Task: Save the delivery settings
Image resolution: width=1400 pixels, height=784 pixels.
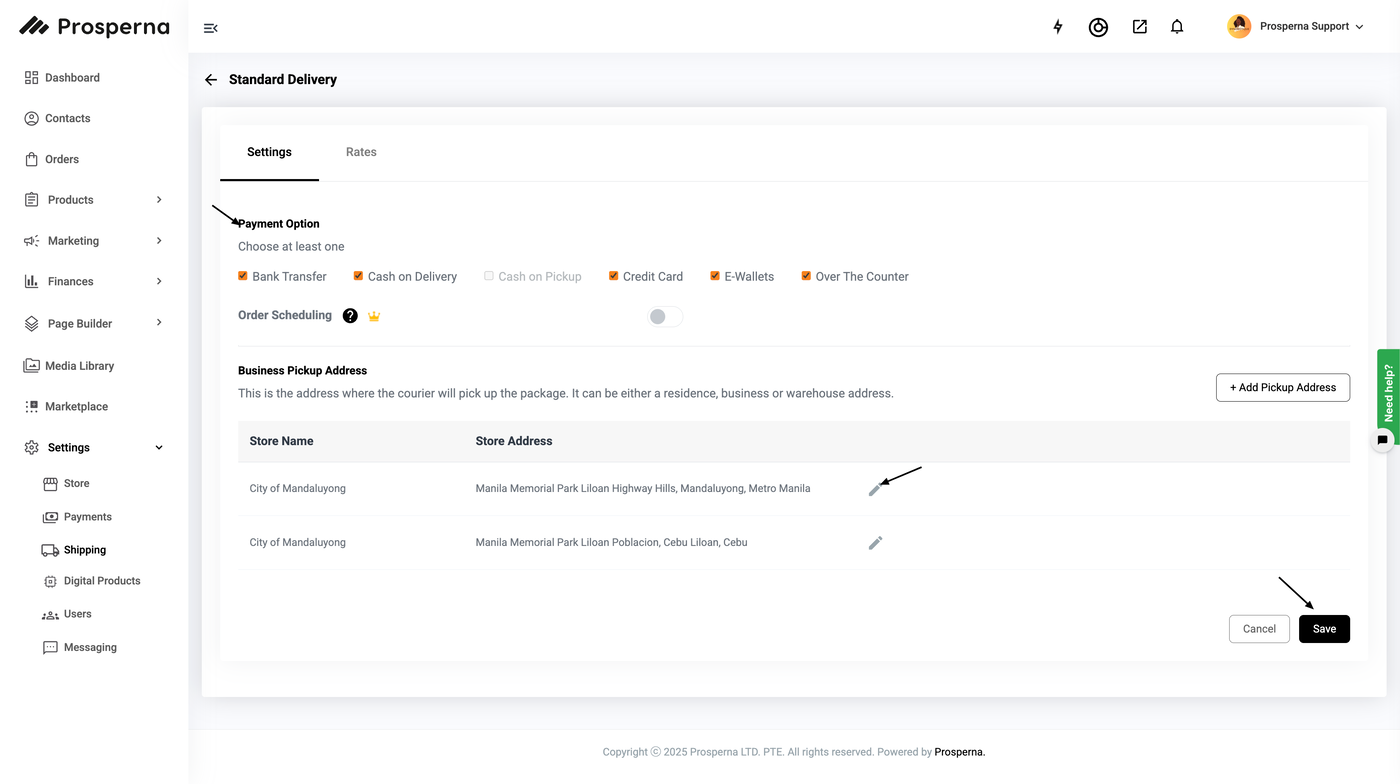Action: [1324, 629]
